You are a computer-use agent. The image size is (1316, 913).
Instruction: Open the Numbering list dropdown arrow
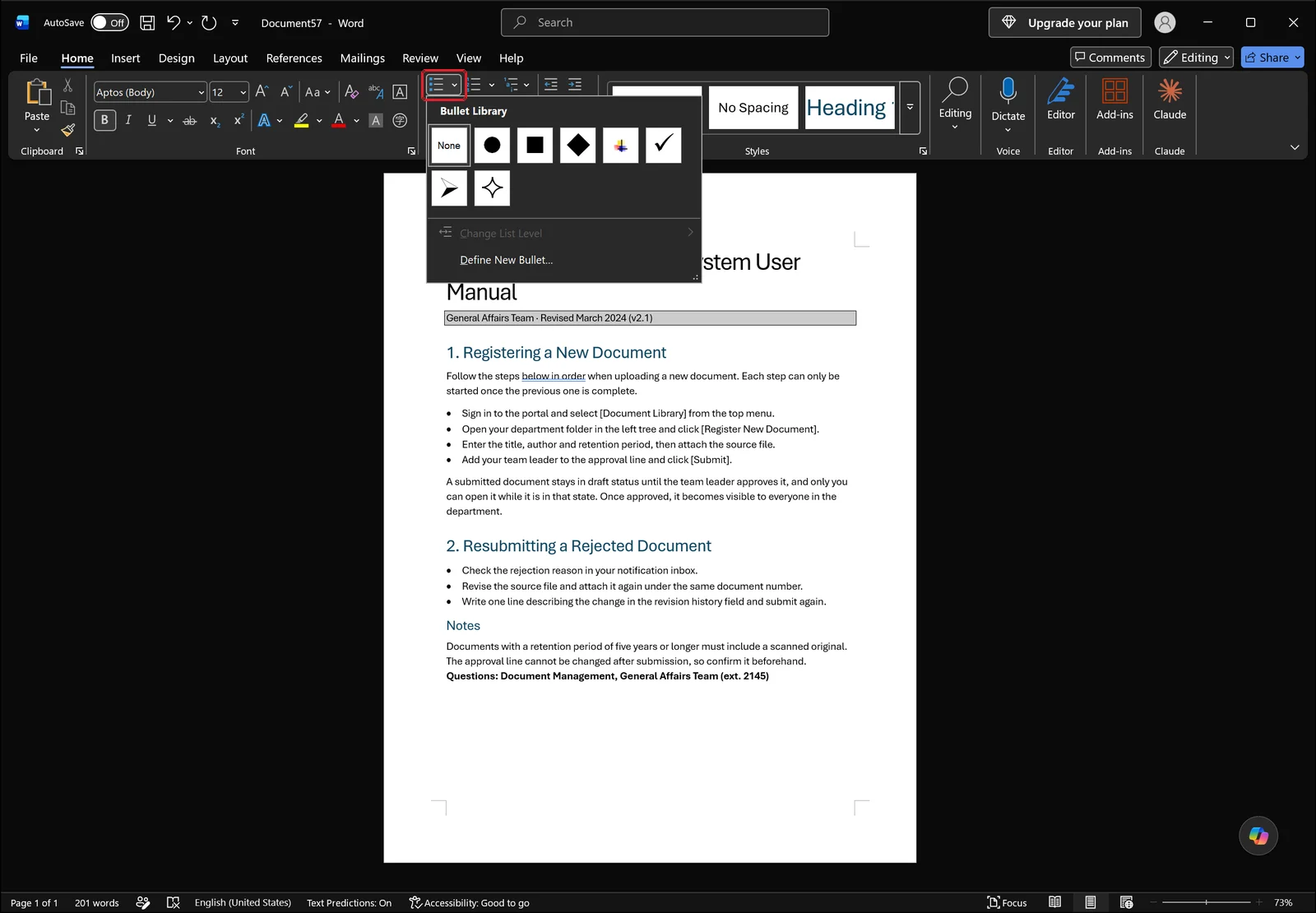pos(492,85)
